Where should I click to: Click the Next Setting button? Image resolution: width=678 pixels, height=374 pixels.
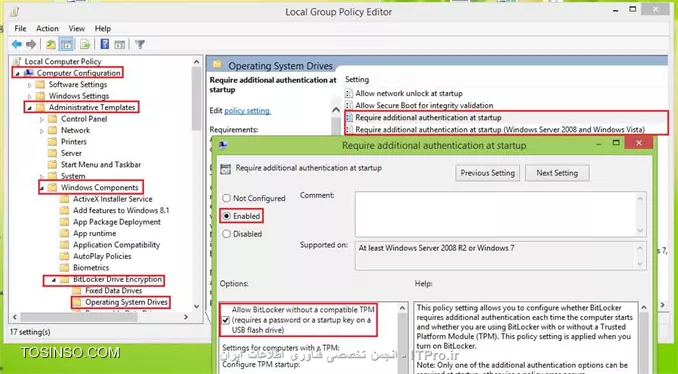pos(557,173)
